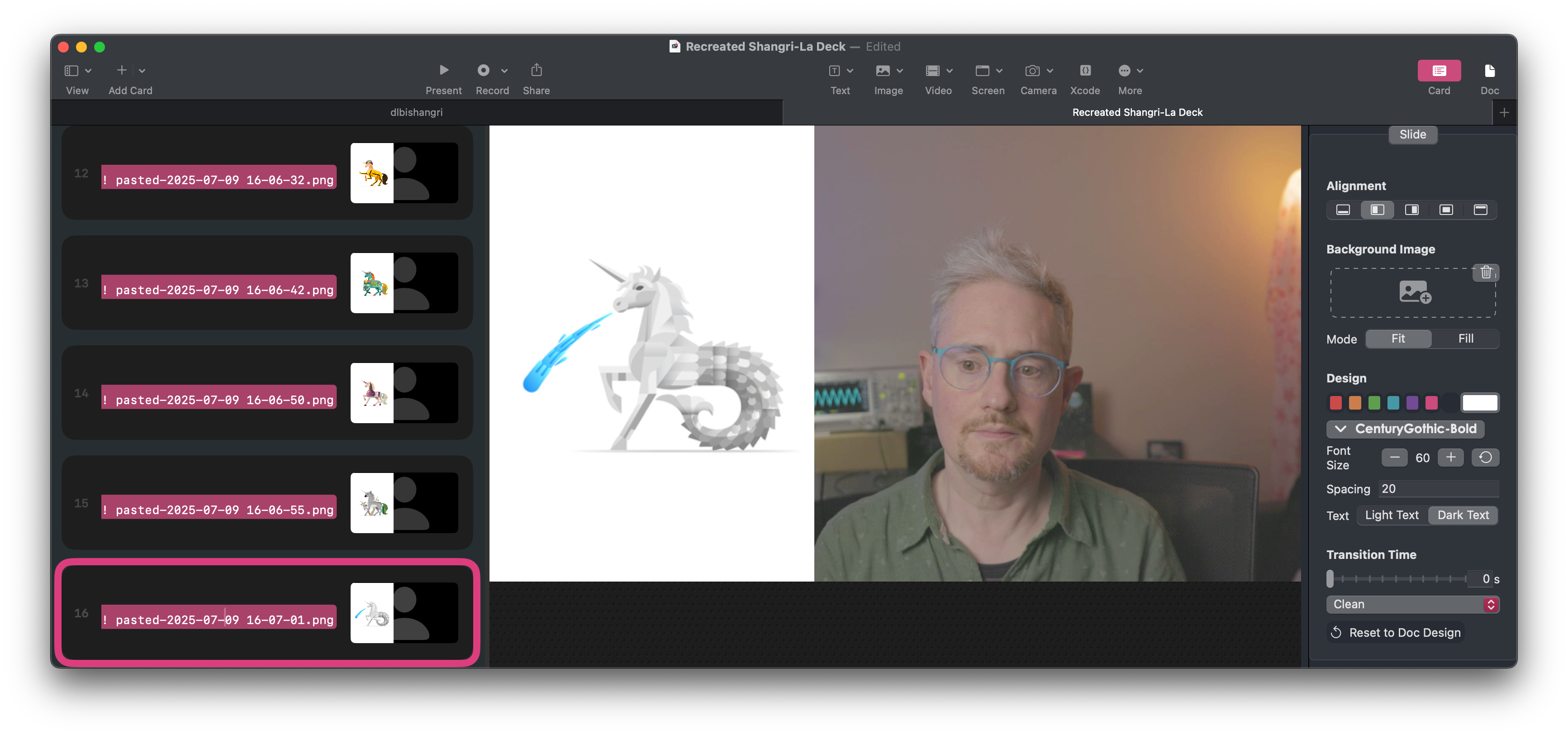Pick the purple design color swatch

coord(1412,402)
